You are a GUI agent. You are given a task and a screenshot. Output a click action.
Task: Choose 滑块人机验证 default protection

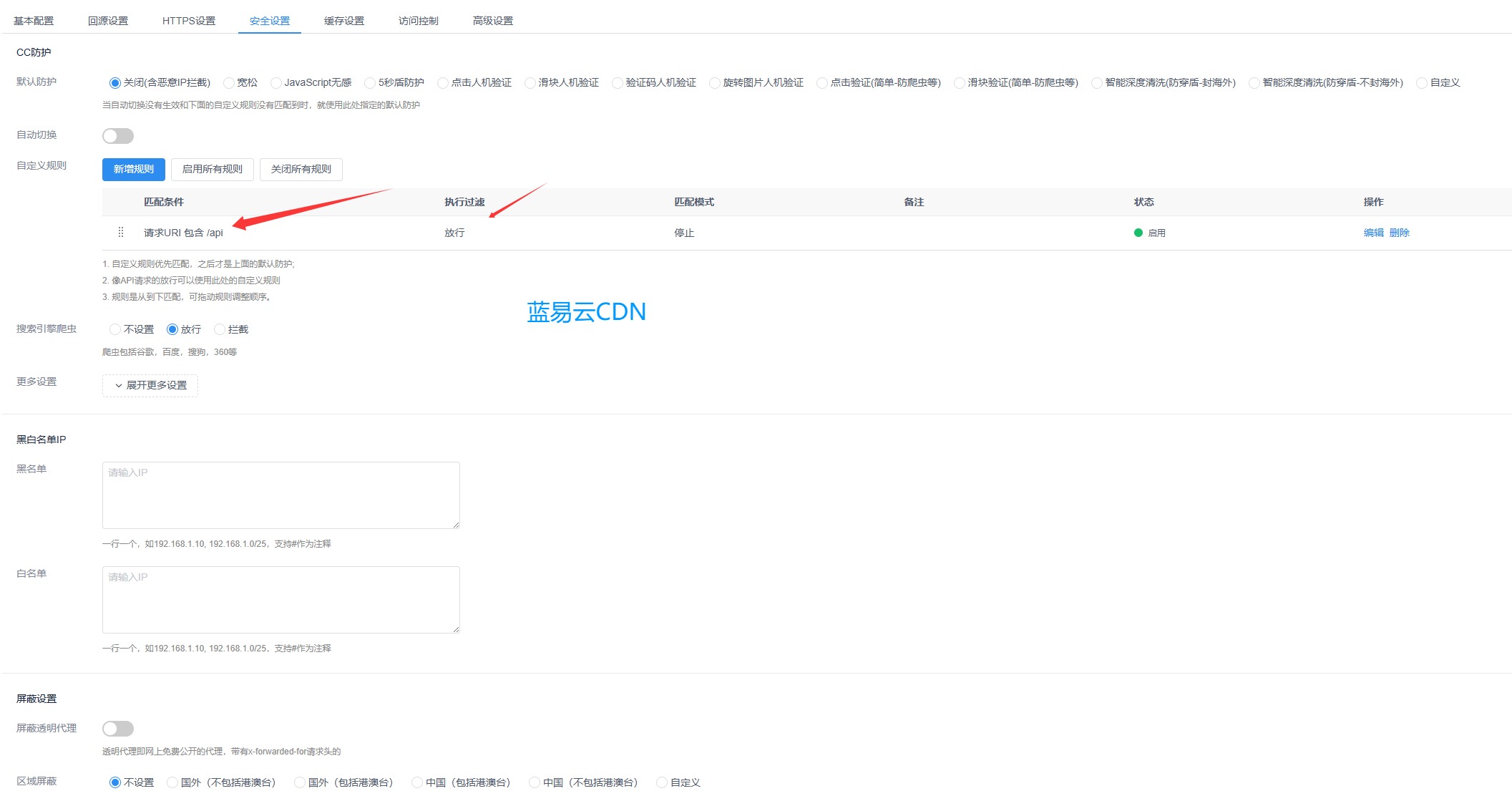[x=530, y=83]
